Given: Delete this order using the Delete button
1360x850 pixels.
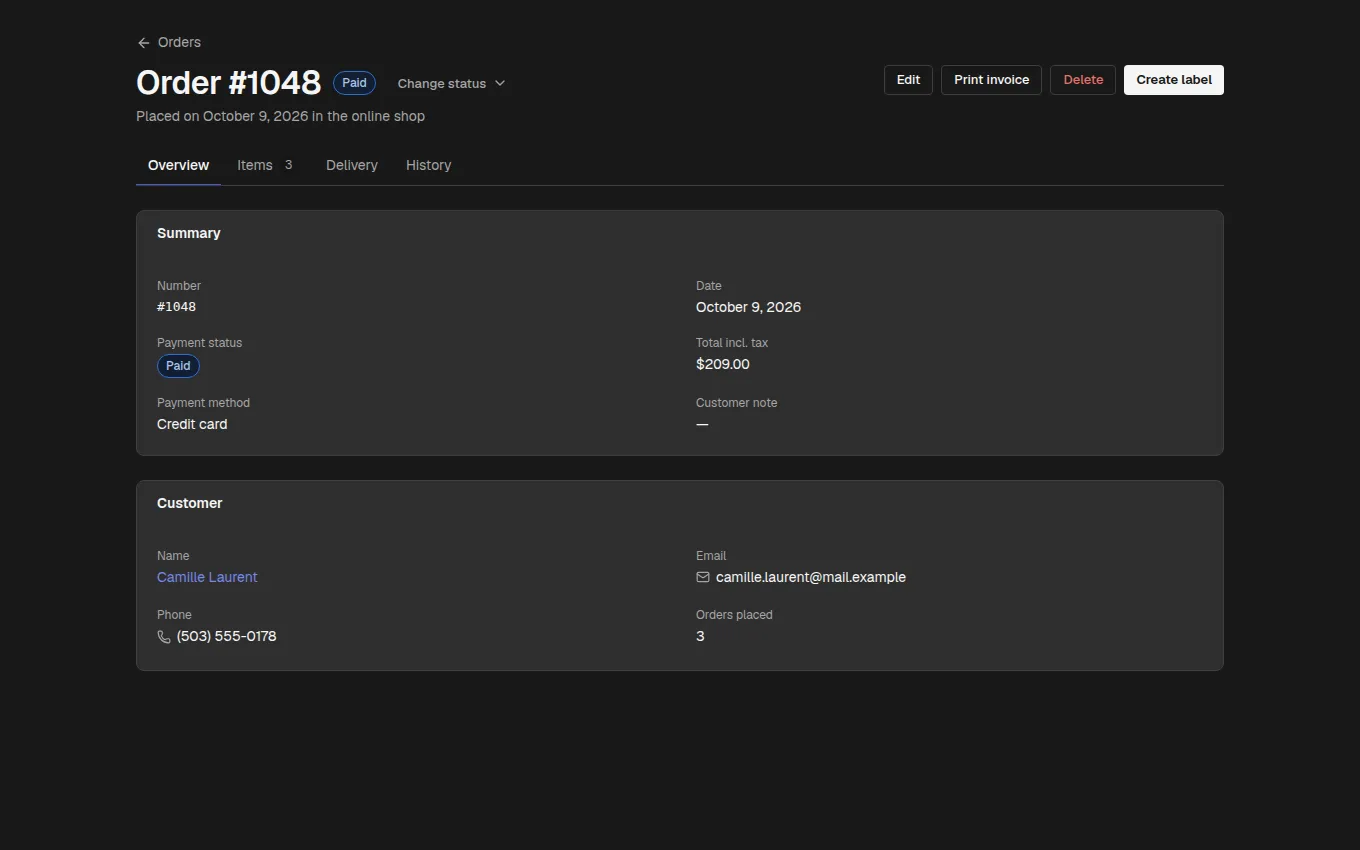Looking at the screenshot, I should (x=1083, y=80).
